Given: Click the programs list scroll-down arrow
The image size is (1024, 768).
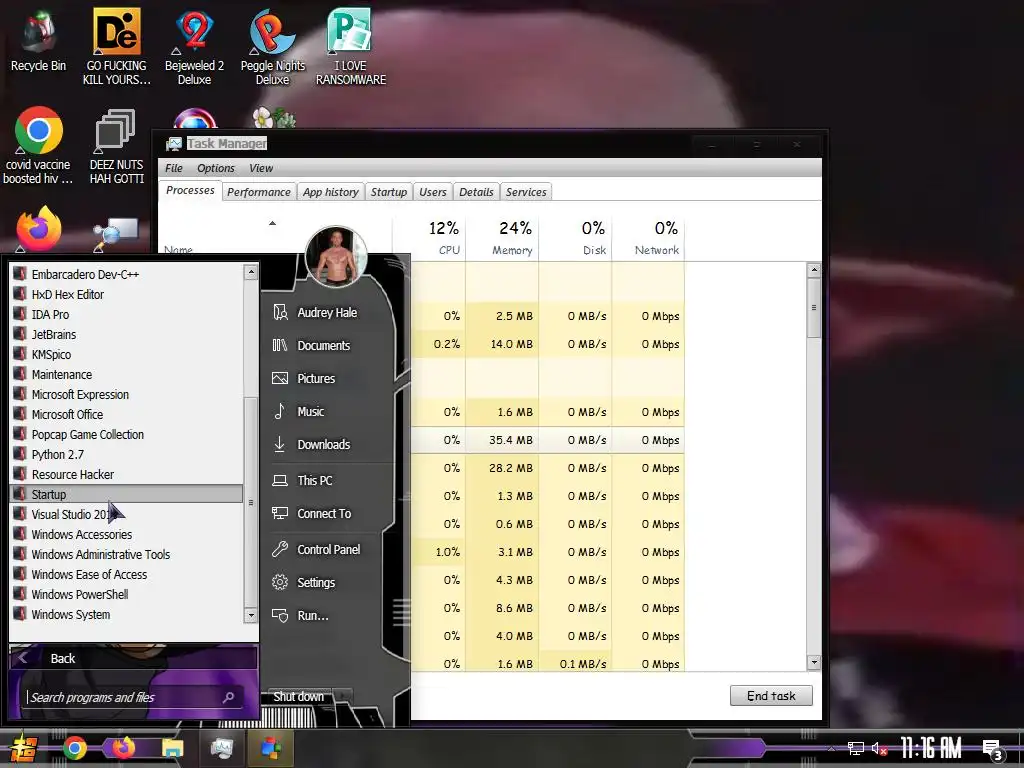Looking at the screenshot, I should click(x=251, y=615).
